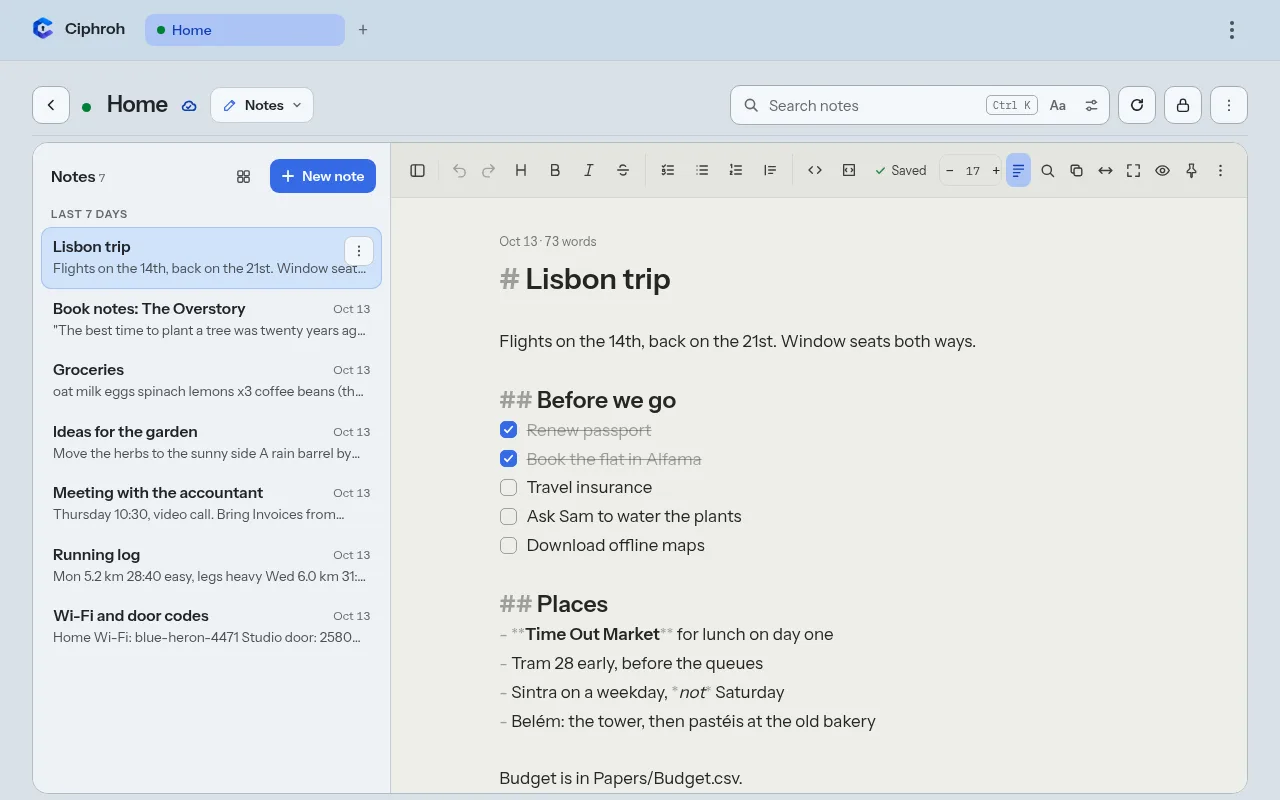This screenshot has width=1280, height=800.
Task: Add a new tab with plus
Action: (x=363, y=30)
